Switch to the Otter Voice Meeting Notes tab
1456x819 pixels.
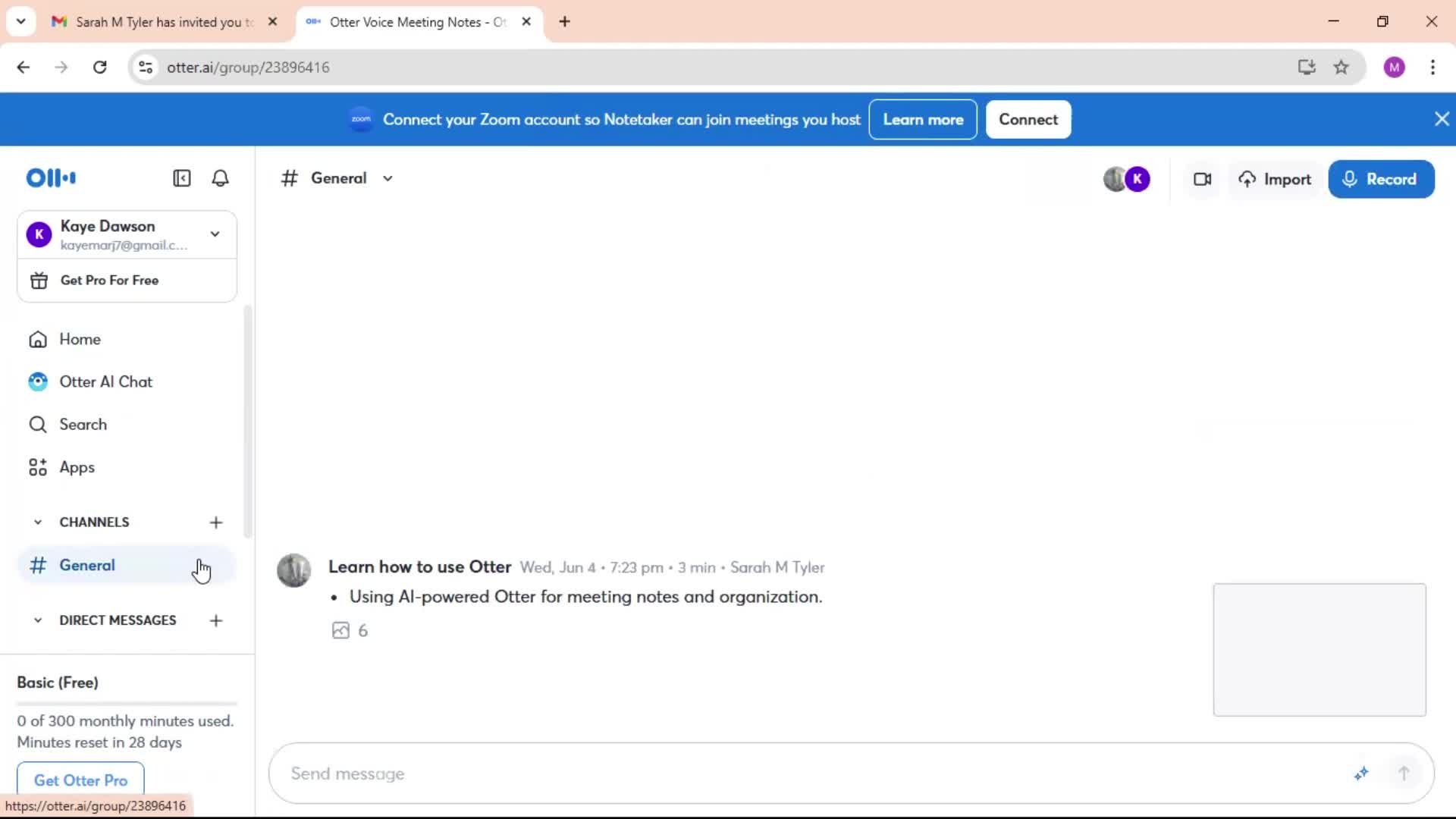417,22
